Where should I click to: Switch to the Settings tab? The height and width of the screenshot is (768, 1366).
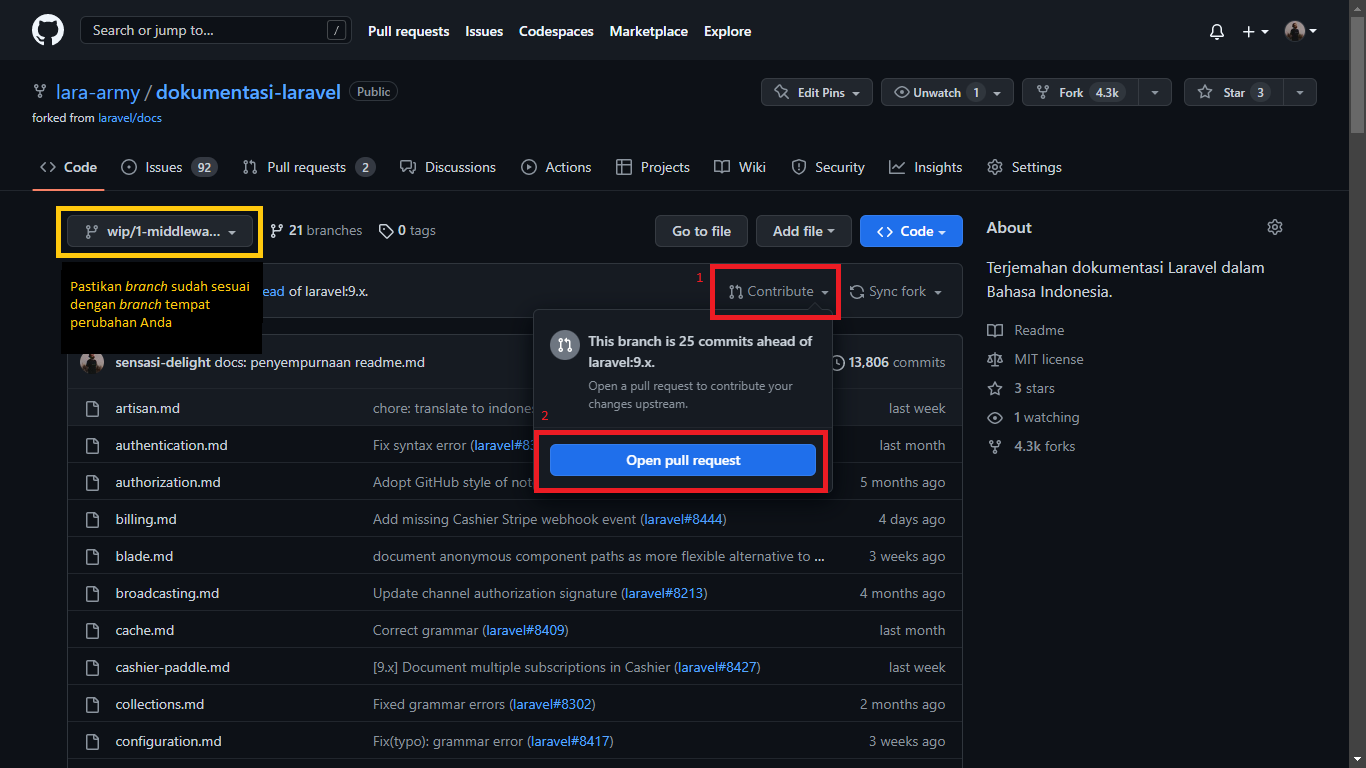point(1024,167)
